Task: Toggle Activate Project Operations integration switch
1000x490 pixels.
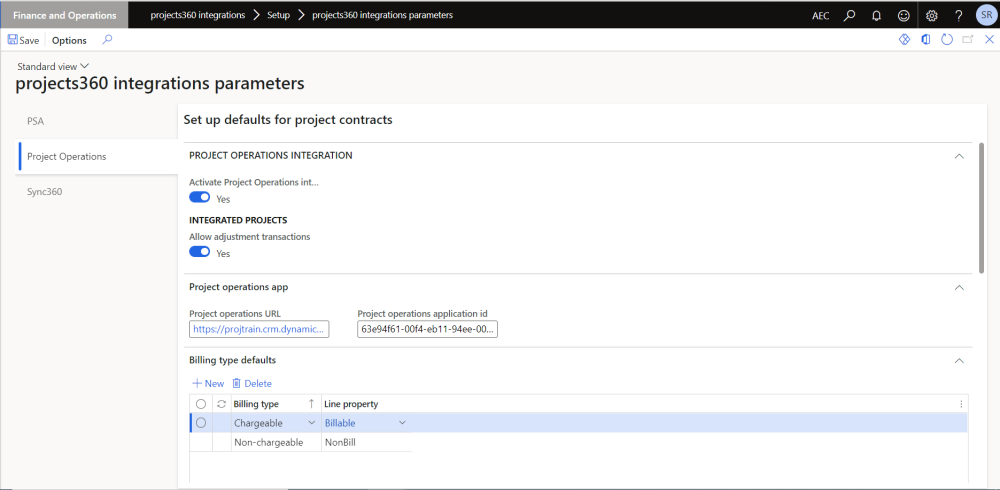Action: point(199,198)
